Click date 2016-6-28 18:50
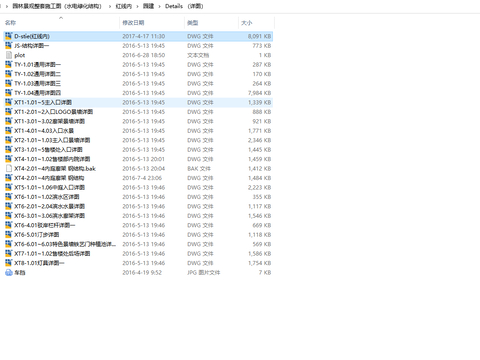The width and height of the screenshot is (480, 360). coord(144,55)
